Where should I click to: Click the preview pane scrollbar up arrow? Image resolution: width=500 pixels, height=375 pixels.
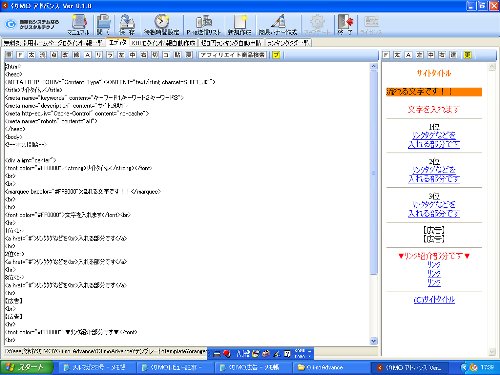[x=492, y=67]
